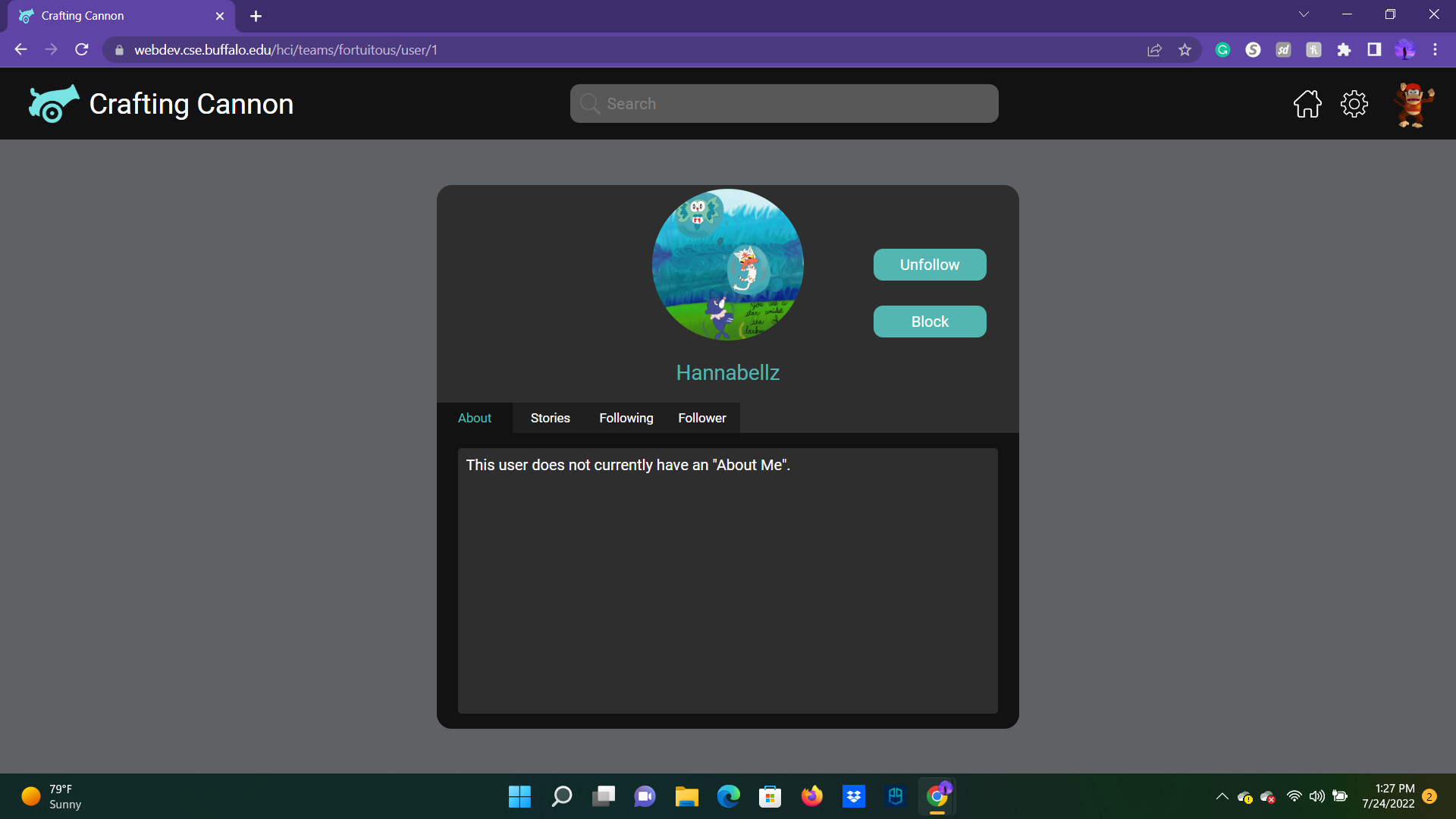Click the Grammarly extension icon
Image resolution: width=1456 pixels, height=819 pixels.
[1222, 50]
